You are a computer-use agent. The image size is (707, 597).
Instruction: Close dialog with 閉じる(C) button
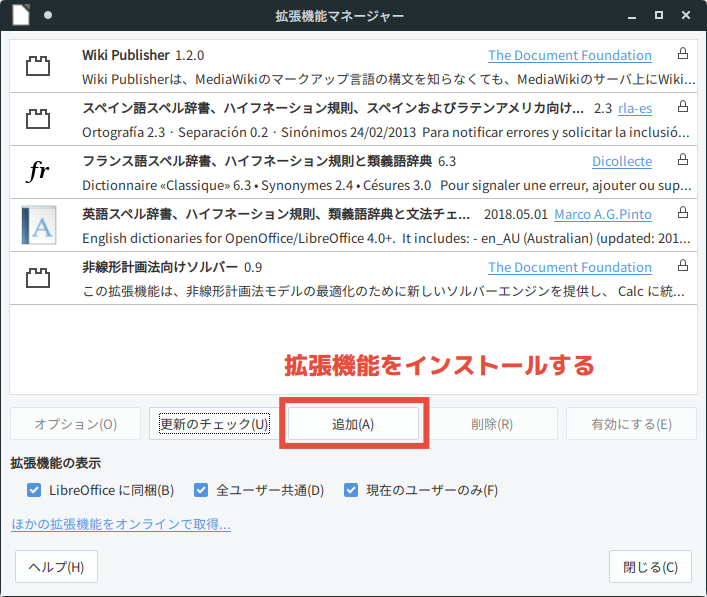[x=650, y=567]
